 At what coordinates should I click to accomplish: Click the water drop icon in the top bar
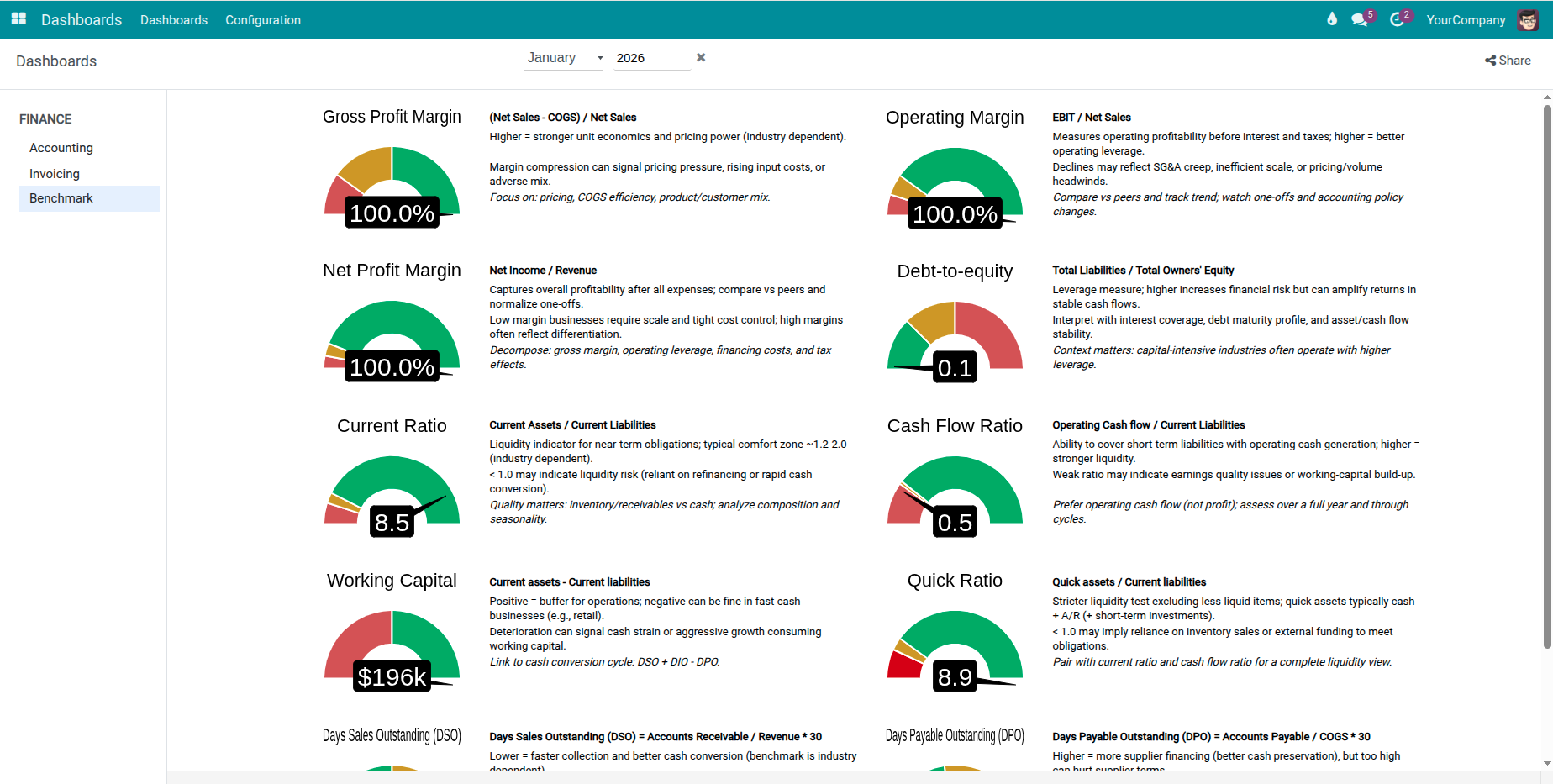coord(1331,19)
